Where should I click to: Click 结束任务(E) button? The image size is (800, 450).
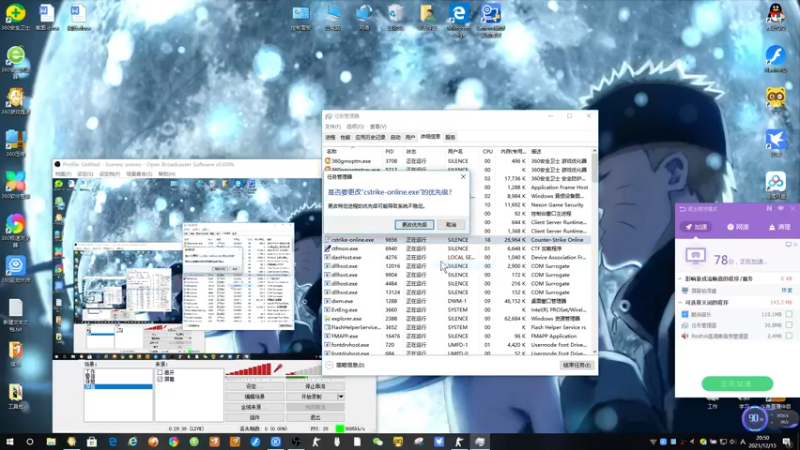click(x=577, y=365)
